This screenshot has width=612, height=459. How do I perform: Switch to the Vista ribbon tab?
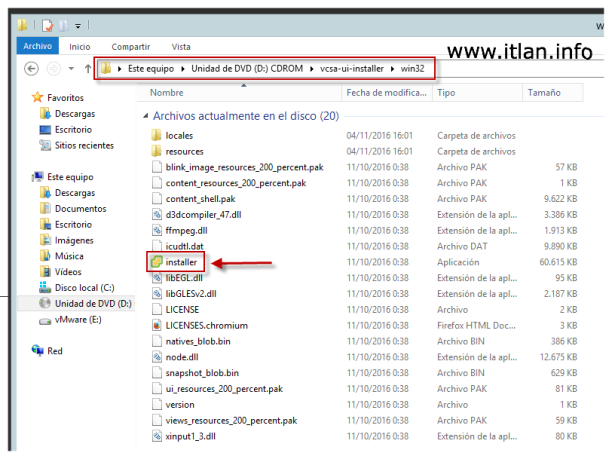(181, 46)
